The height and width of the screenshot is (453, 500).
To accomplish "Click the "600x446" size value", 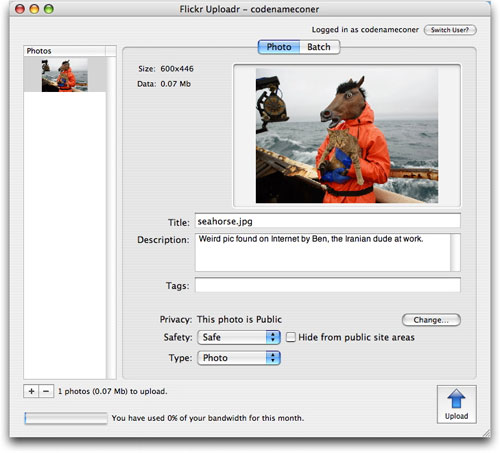I will tap(177, 69).
